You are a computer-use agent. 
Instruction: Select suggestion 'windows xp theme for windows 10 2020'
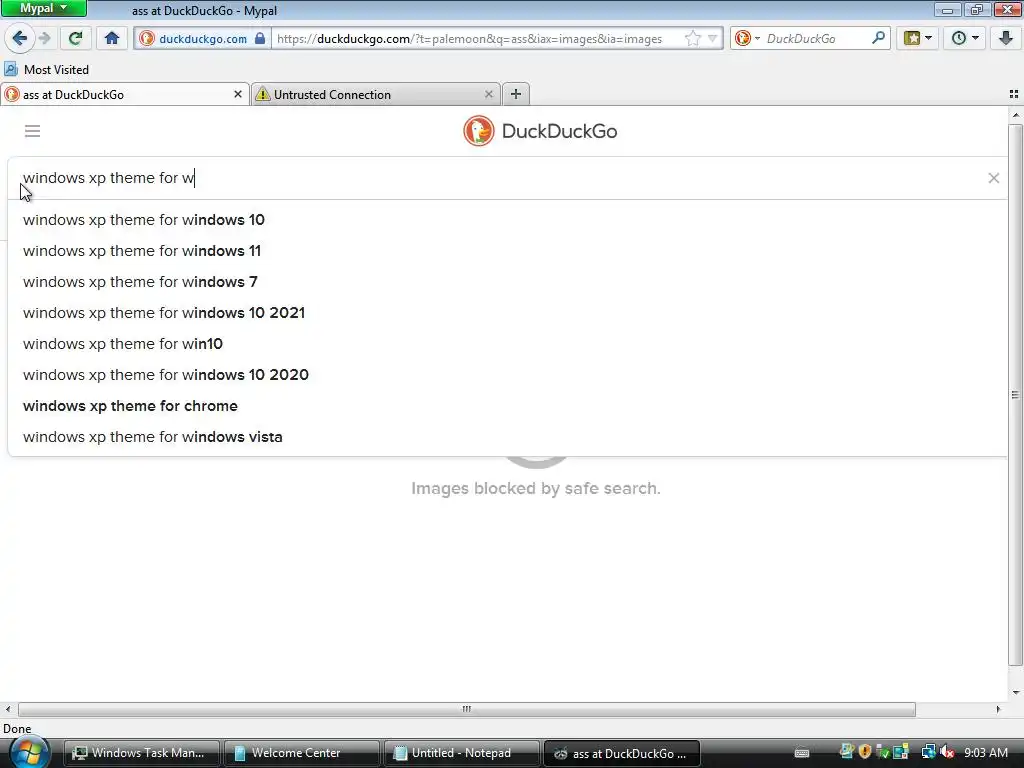(507, 375)
